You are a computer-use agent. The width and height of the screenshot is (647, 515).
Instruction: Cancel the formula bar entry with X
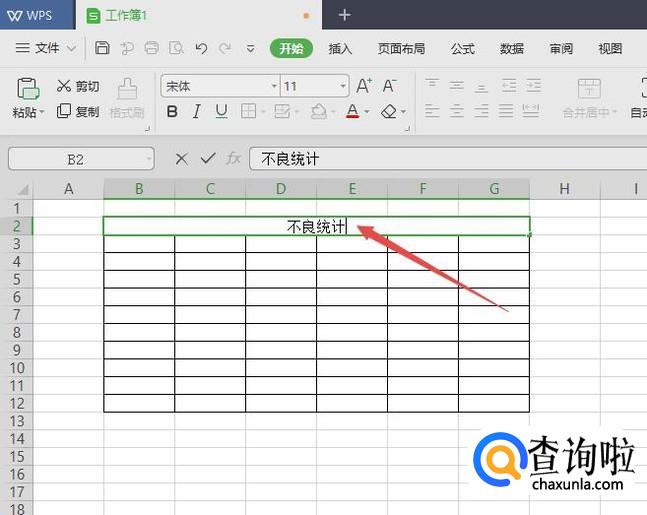[x=182, y=159]
